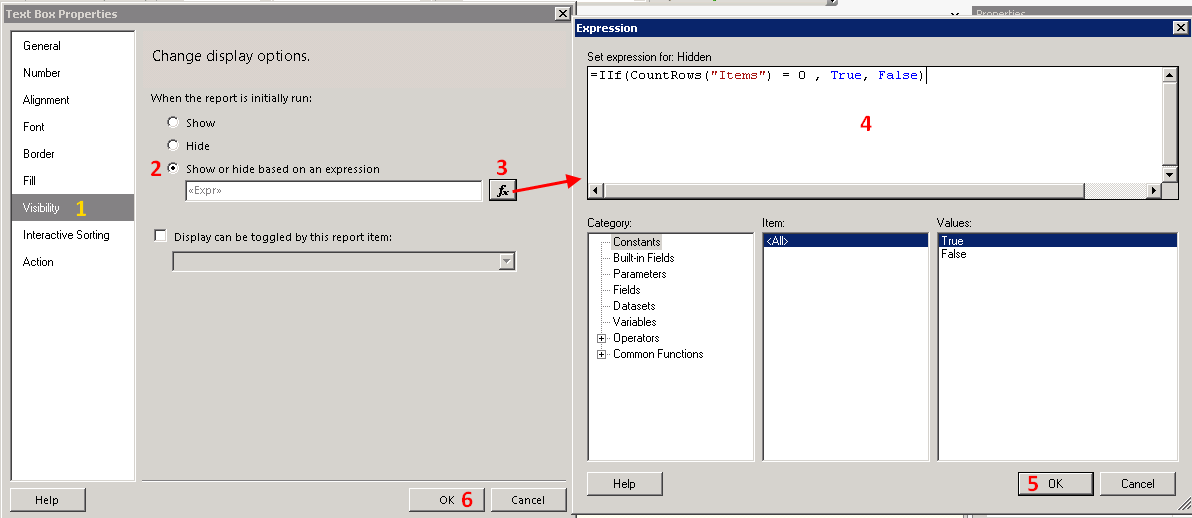Click the Expression dialog resize grip
1192x518 pixels.
[1184, 505]
